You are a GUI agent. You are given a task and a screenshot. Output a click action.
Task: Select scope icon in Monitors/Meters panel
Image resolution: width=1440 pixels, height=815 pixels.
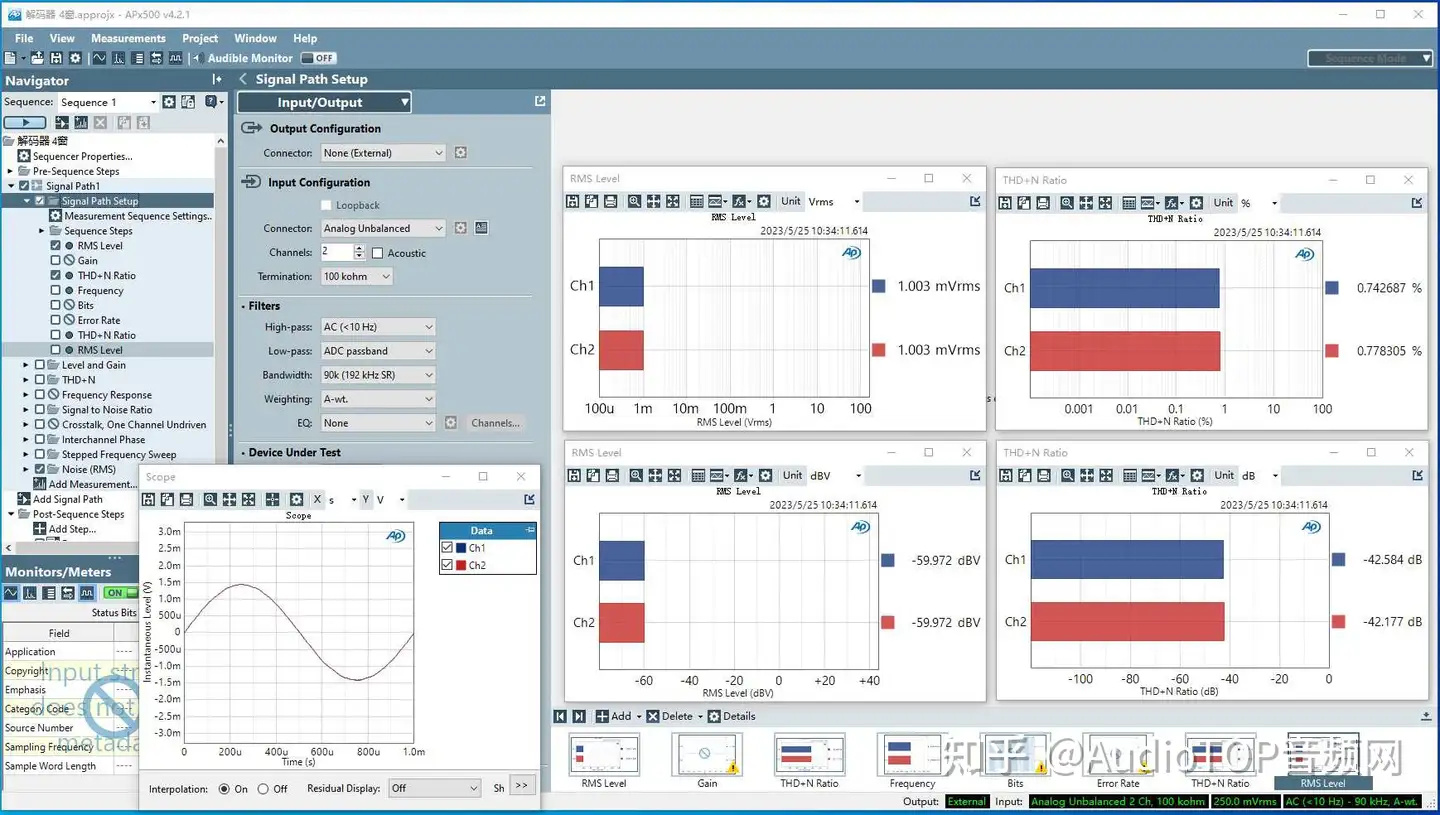[x=11, y=593]
